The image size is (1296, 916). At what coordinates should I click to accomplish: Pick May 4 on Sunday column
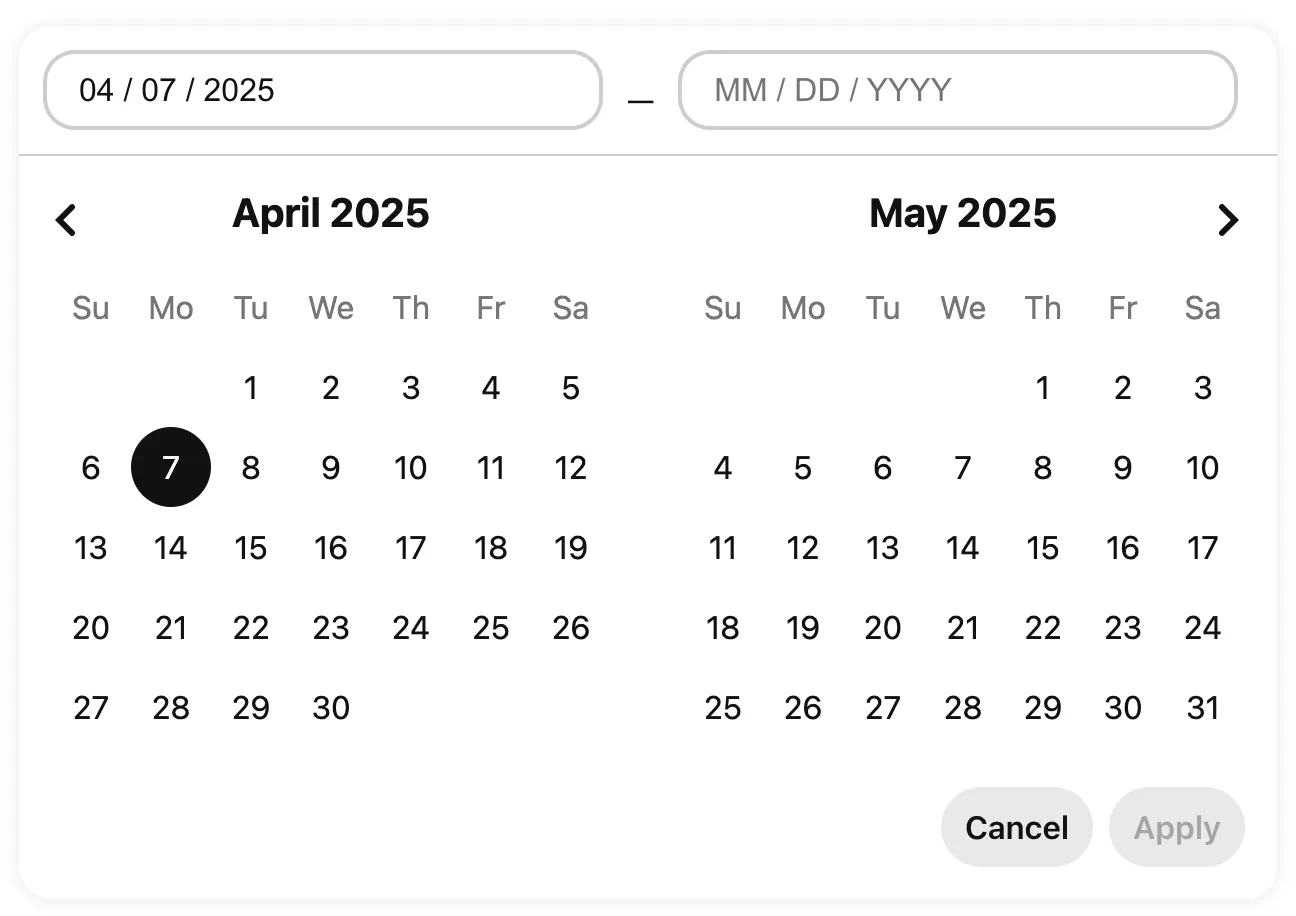point(723,468)
